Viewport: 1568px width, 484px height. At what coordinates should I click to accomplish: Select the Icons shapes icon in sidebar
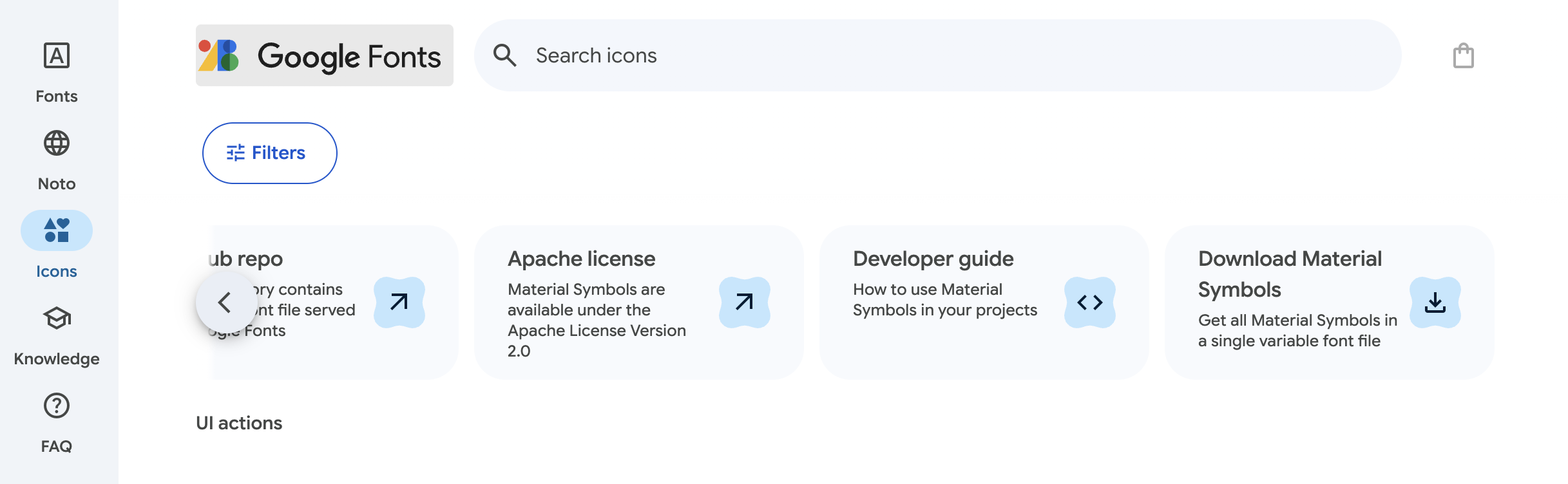[x=57, y=230]
